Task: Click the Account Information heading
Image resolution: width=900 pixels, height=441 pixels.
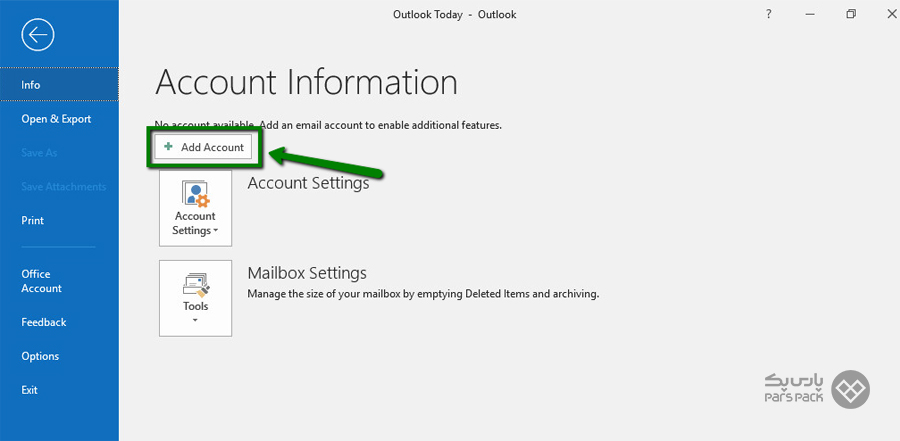Action: tap(306, 82)
